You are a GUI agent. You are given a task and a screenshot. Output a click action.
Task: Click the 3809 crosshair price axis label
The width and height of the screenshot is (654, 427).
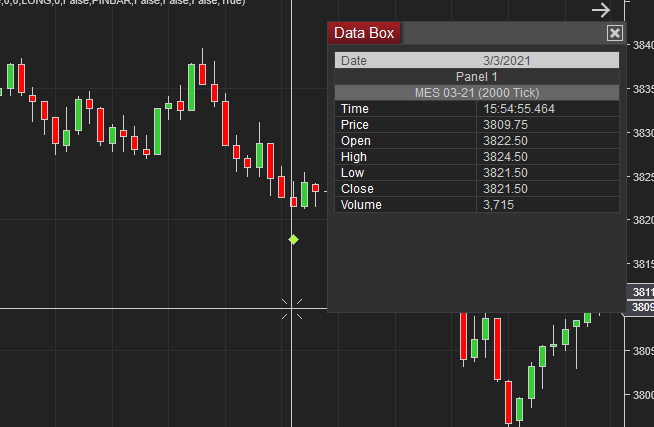641,307
